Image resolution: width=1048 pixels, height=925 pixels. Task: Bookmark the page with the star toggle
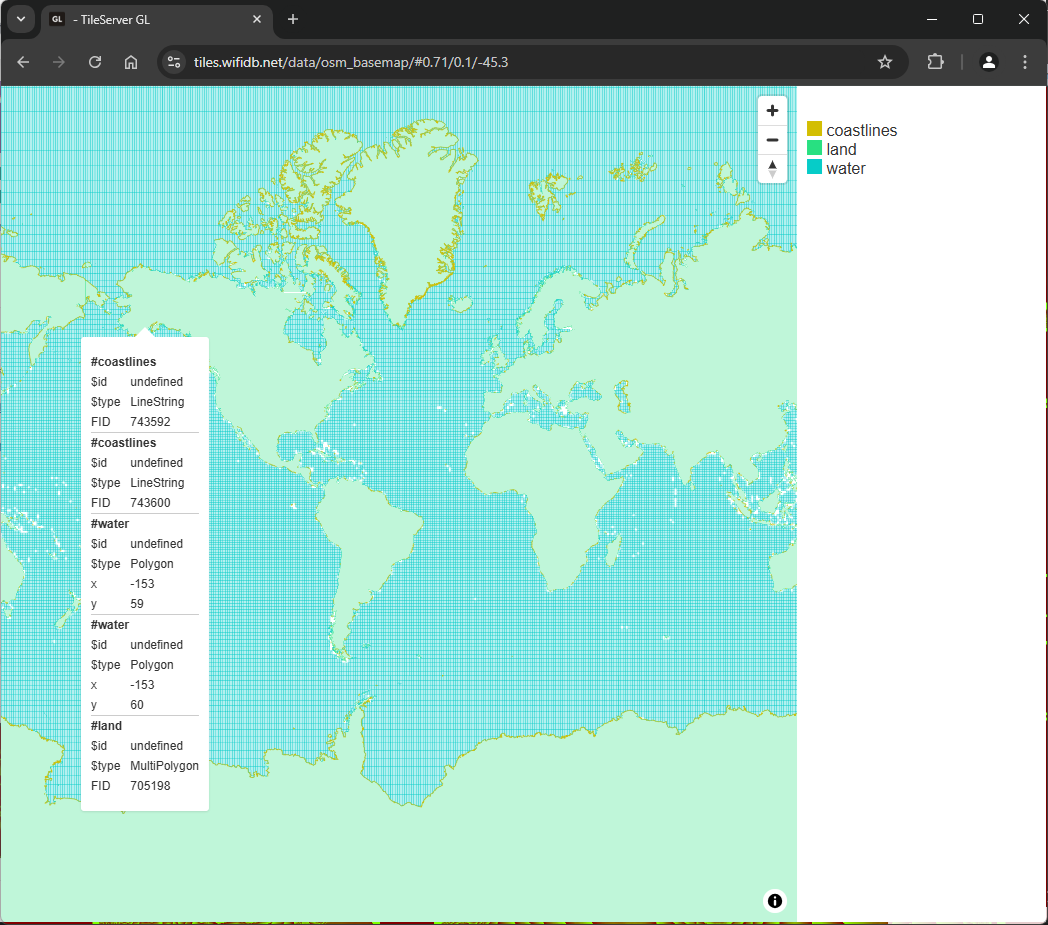click(884, 61)
